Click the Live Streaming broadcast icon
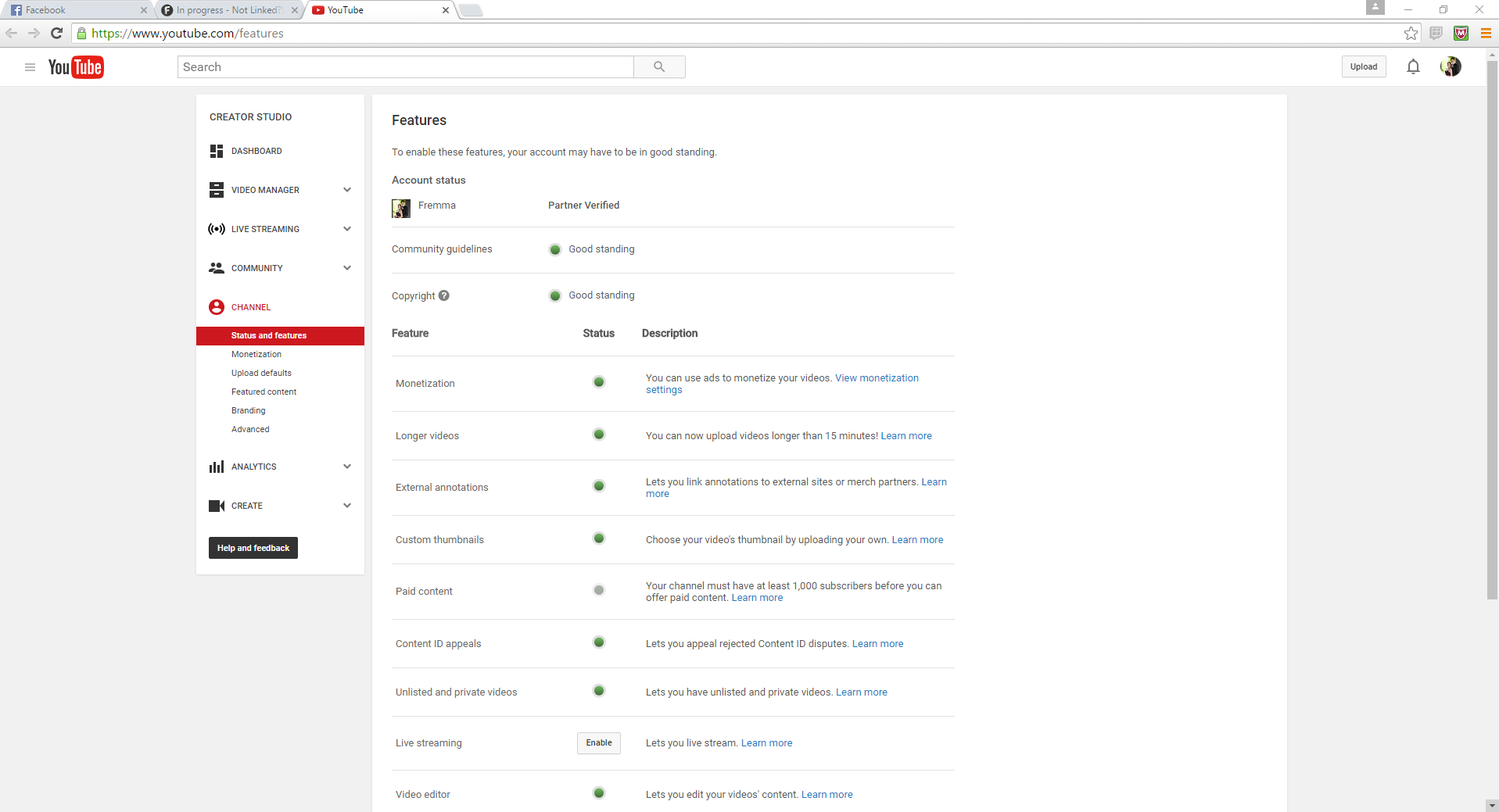This screenshot has height=812, width=1499. (217, 229)
